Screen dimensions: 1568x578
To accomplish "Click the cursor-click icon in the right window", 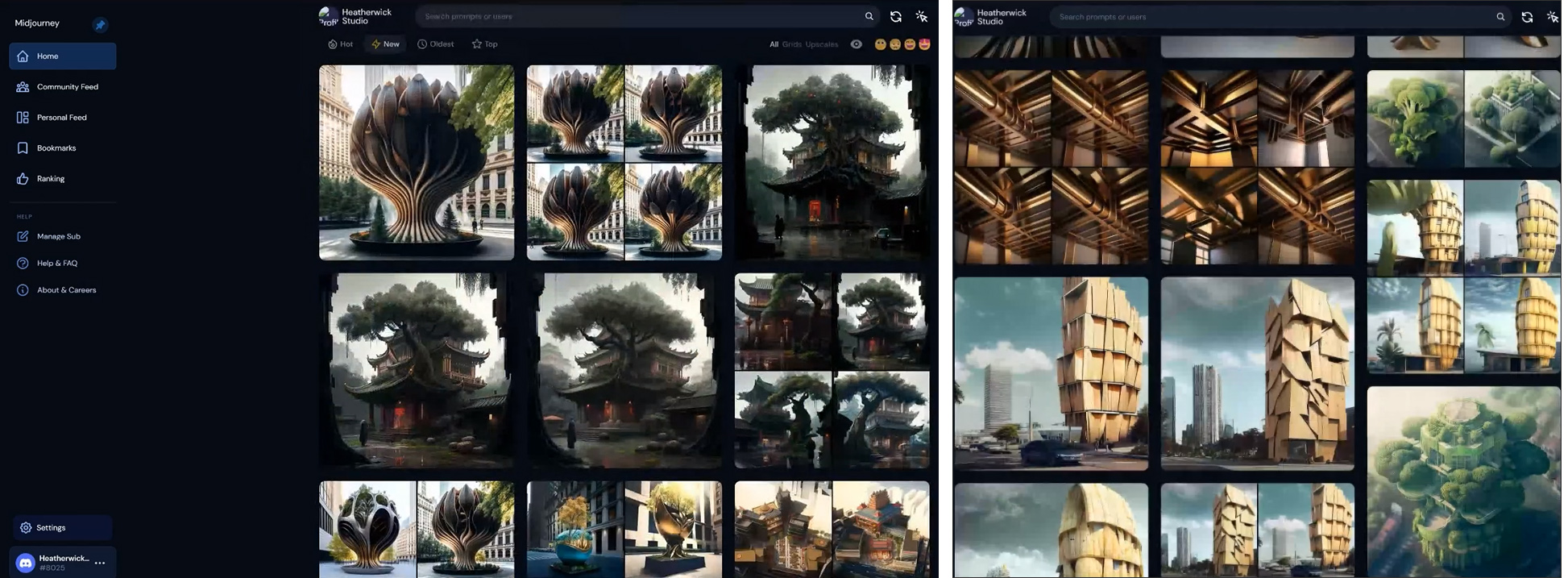I will (x=1553, y=16).
